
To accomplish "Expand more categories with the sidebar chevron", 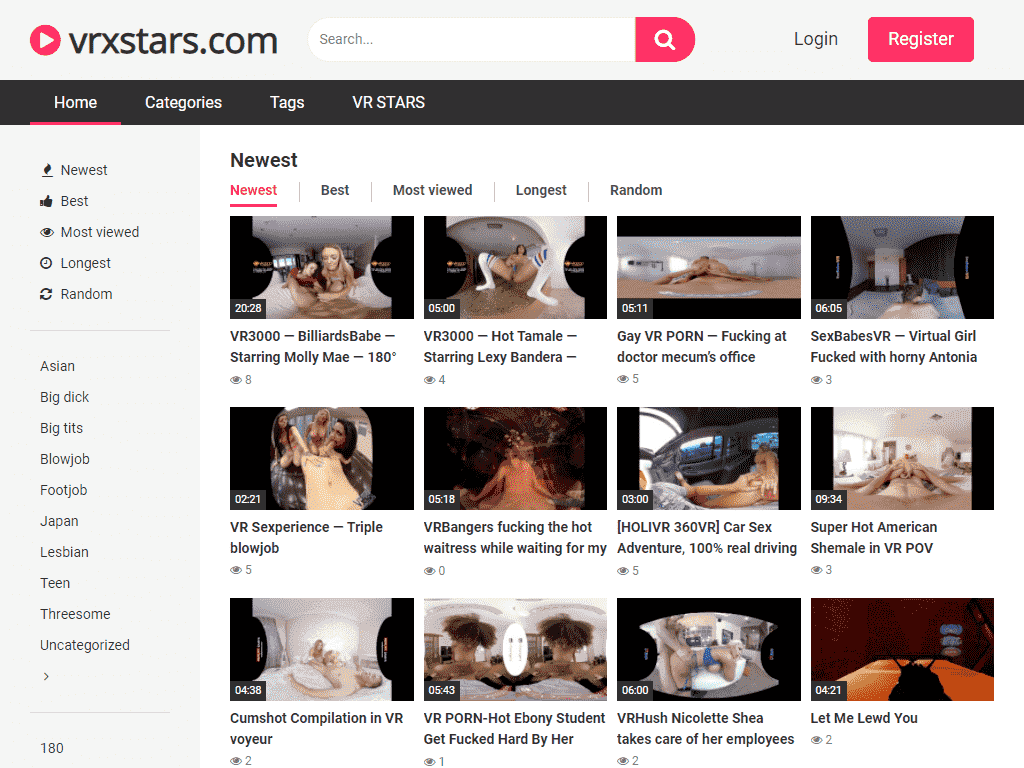I will [46, 677].
